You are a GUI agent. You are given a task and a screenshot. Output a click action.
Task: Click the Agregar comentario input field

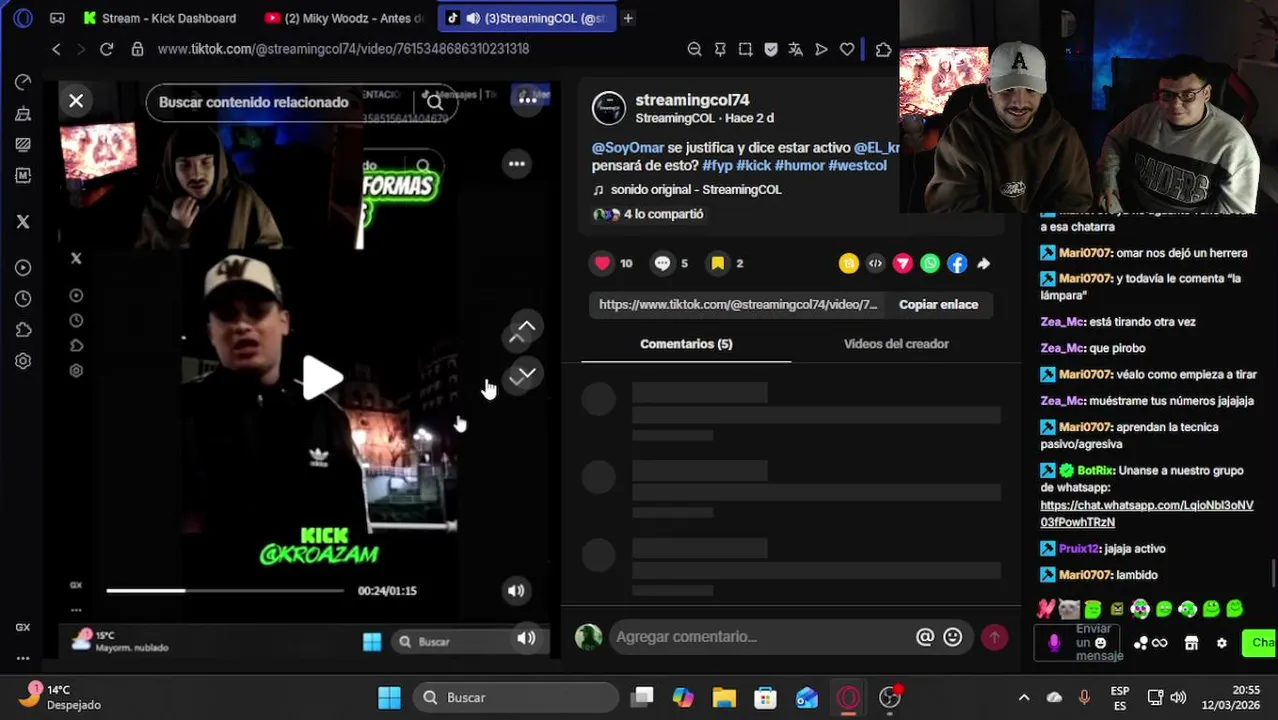(x=760, y=637)
